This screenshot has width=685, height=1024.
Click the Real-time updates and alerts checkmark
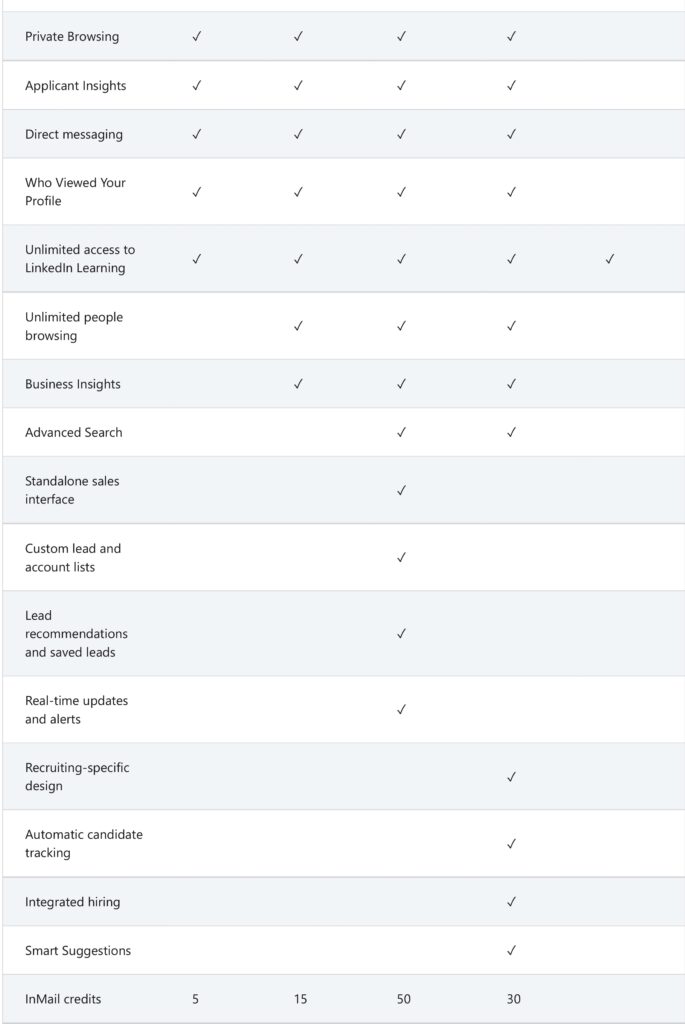click(401, 709)
